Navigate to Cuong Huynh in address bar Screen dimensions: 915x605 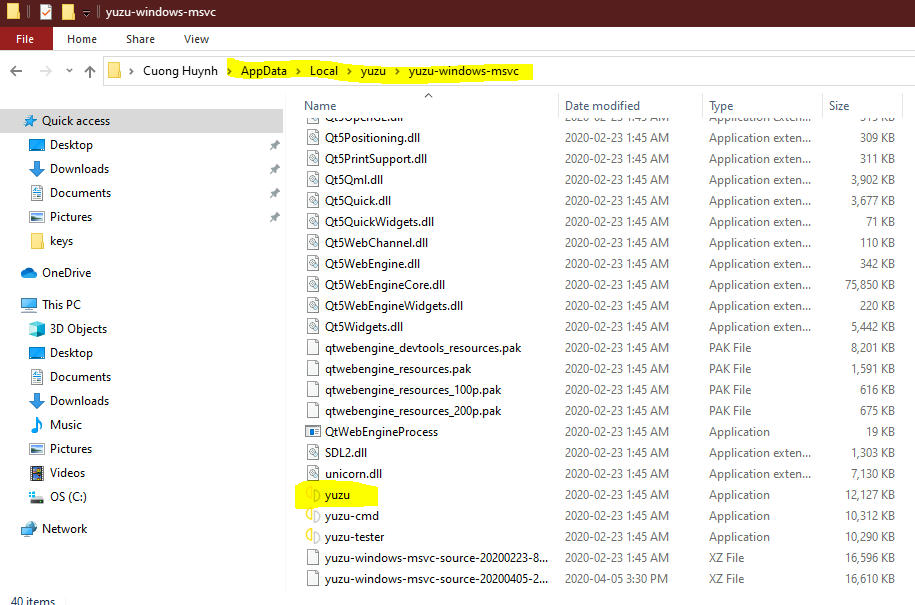pos(180,71)
